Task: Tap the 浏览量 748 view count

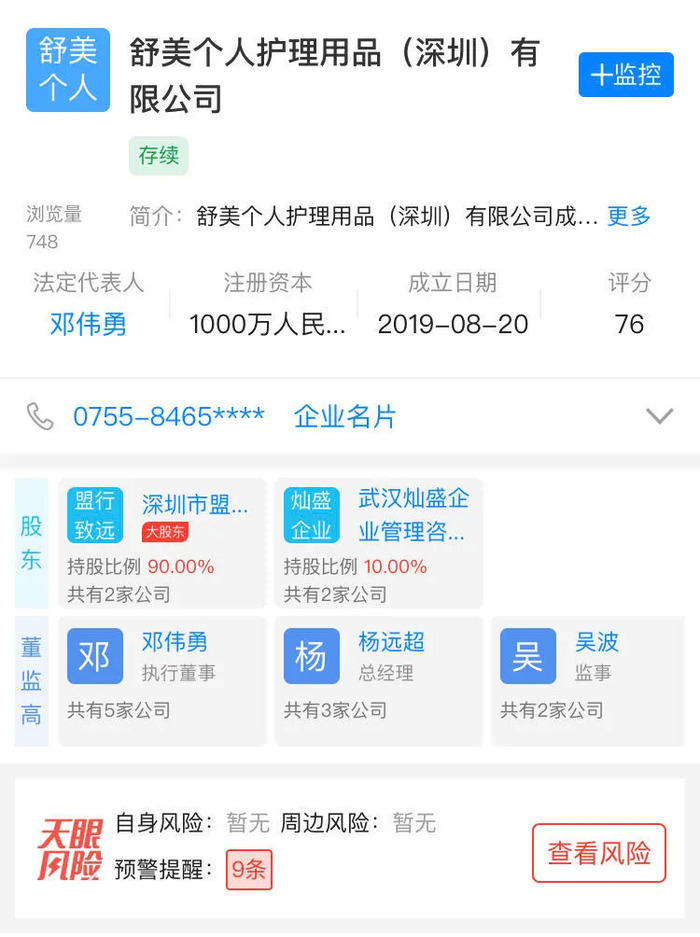Action: (54, 228)
